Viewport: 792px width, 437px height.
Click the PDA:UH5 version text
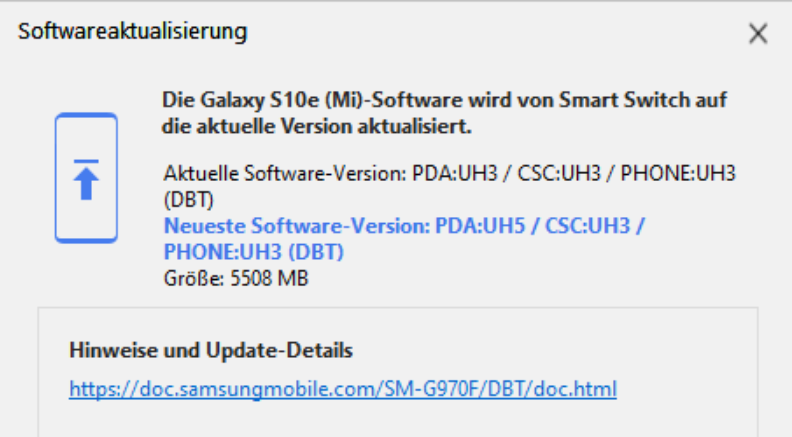pos(480,226)
